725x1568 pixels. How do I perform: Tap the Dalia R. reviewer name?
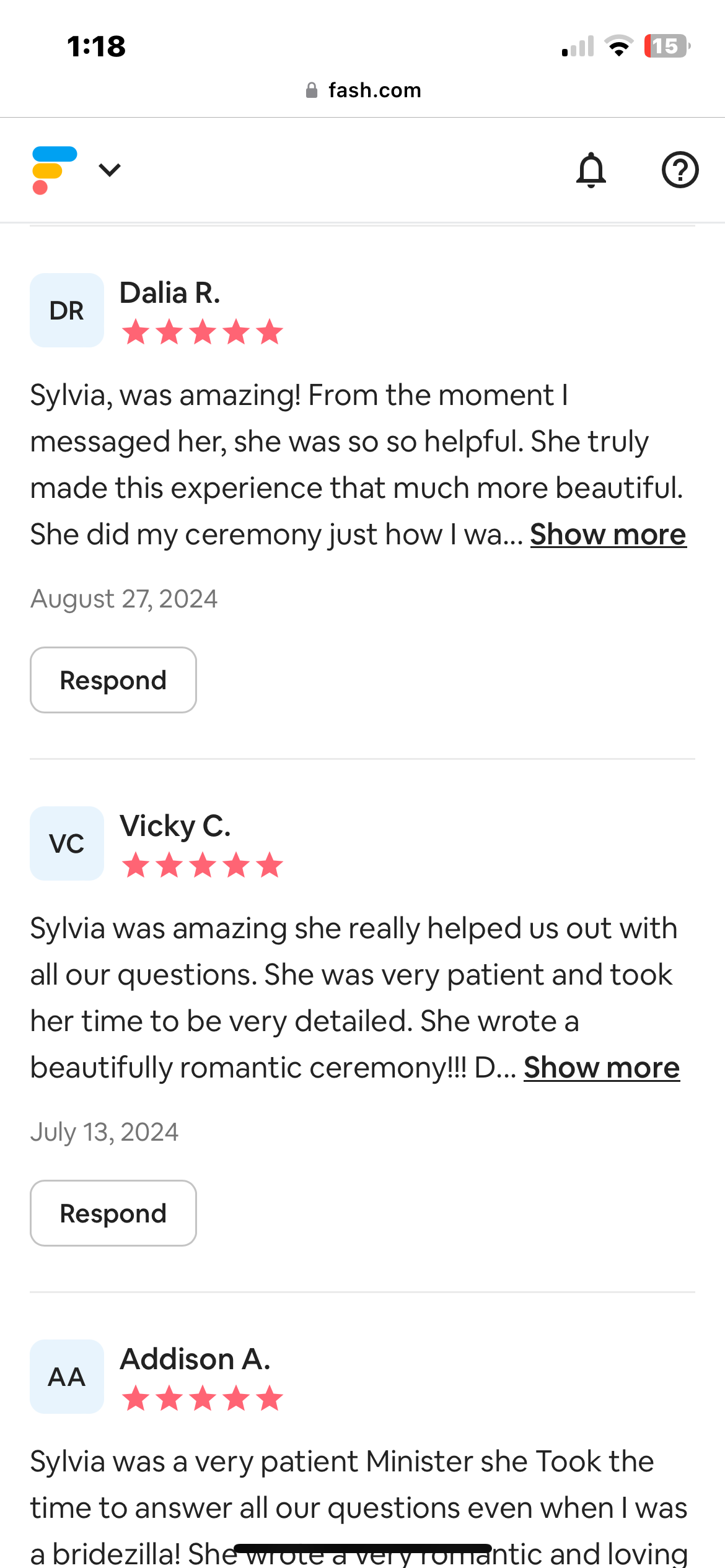(x=170, y=293)
